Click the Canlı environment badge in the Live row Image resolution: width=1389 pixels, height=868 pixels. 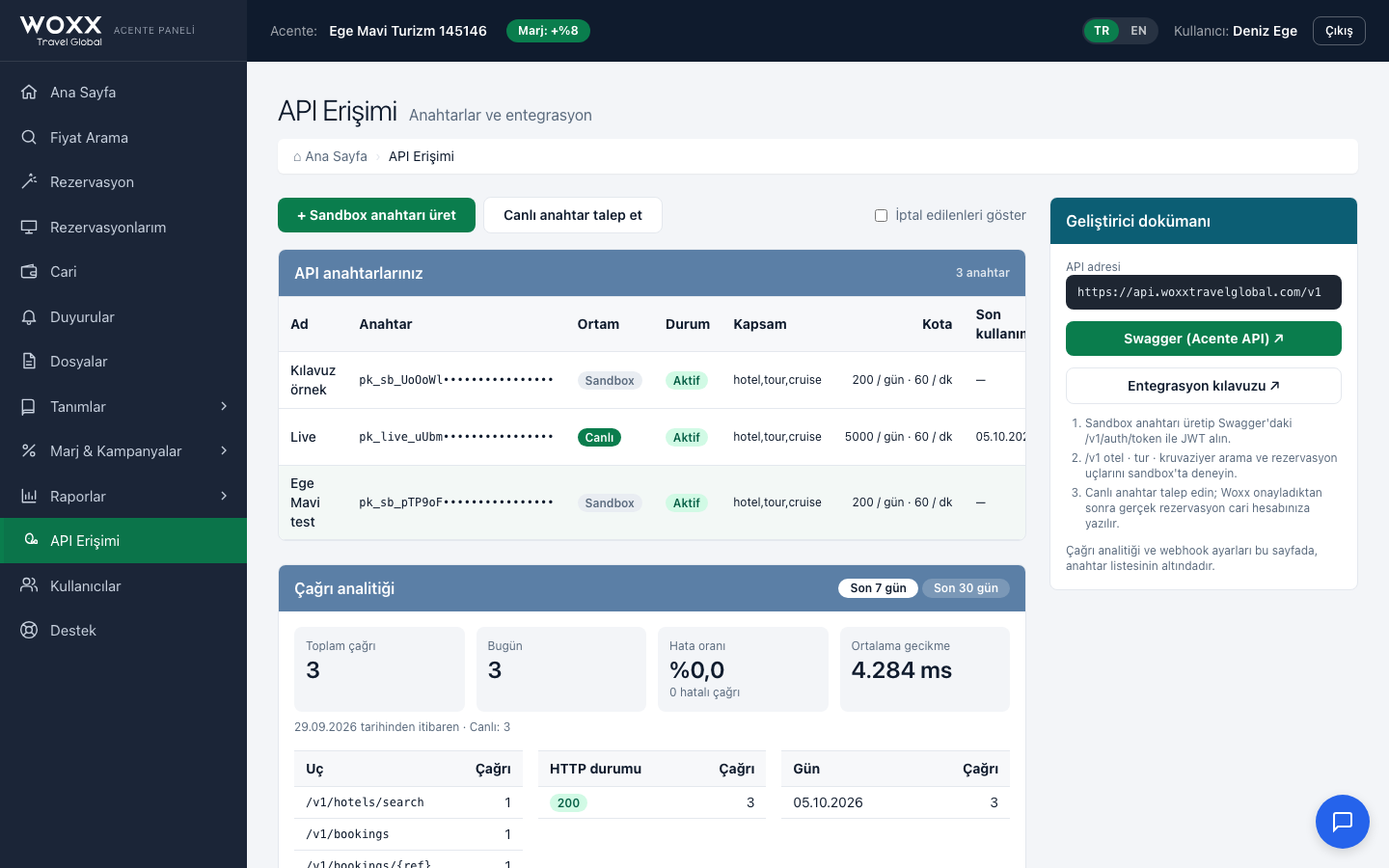click(599, 437)
